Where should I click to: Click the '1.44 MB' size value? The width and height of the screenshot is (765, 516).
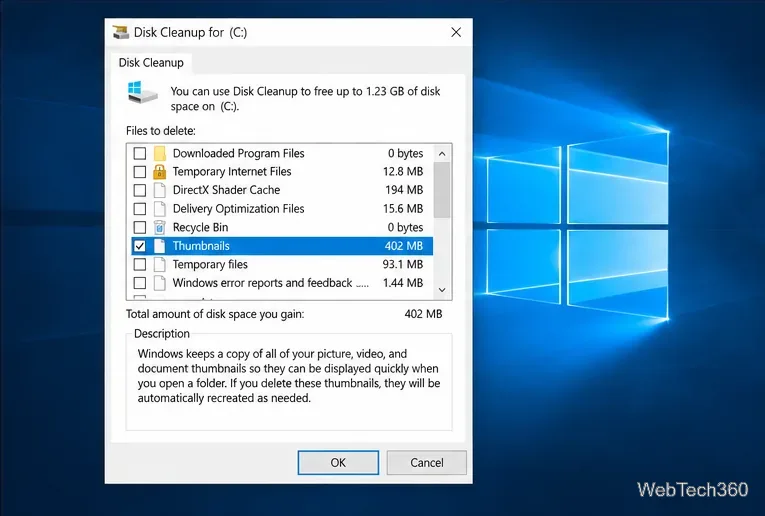(403, 283)
